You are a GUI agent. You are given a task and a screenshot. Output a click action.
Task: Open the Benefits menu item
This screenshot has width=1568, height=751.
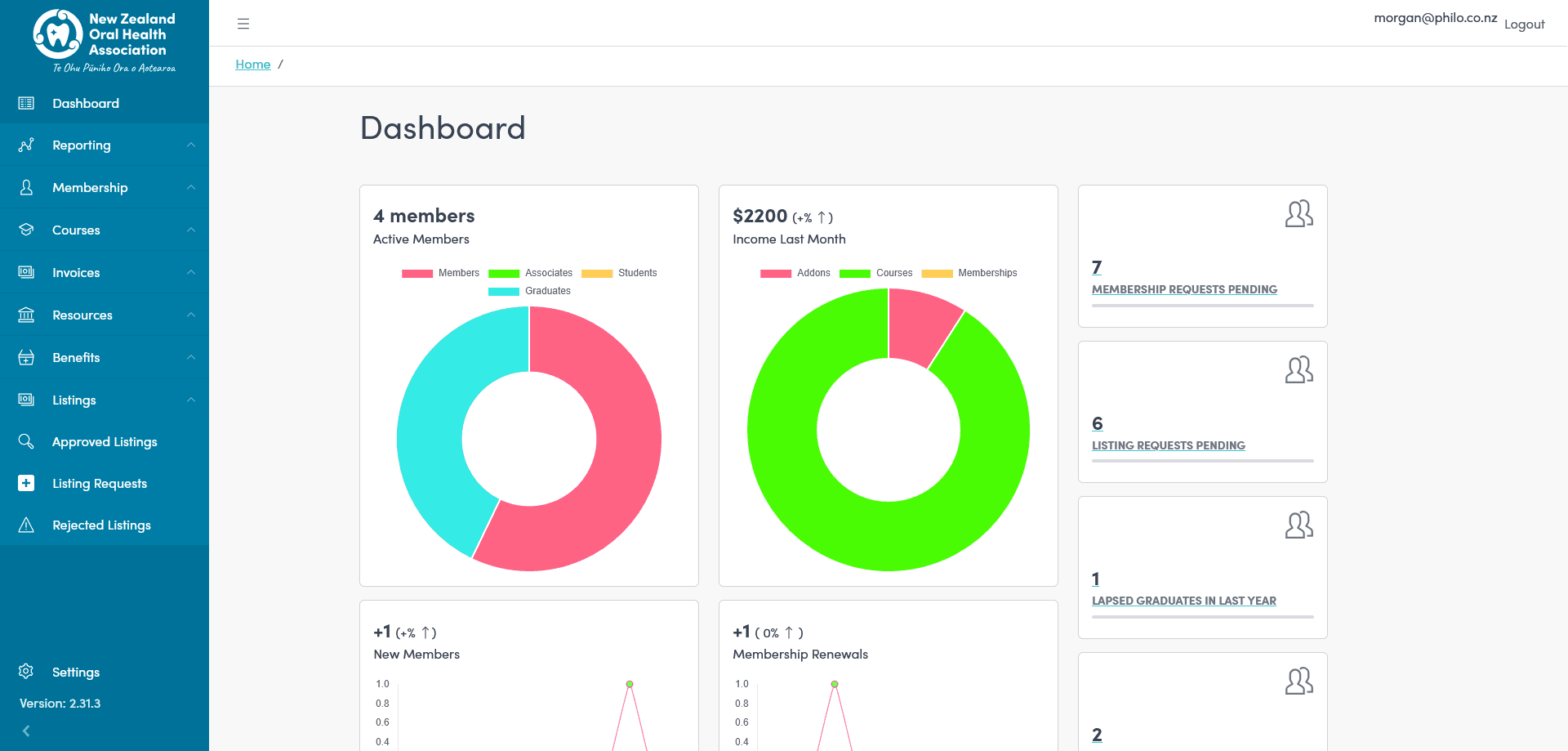tap(105, 357)
